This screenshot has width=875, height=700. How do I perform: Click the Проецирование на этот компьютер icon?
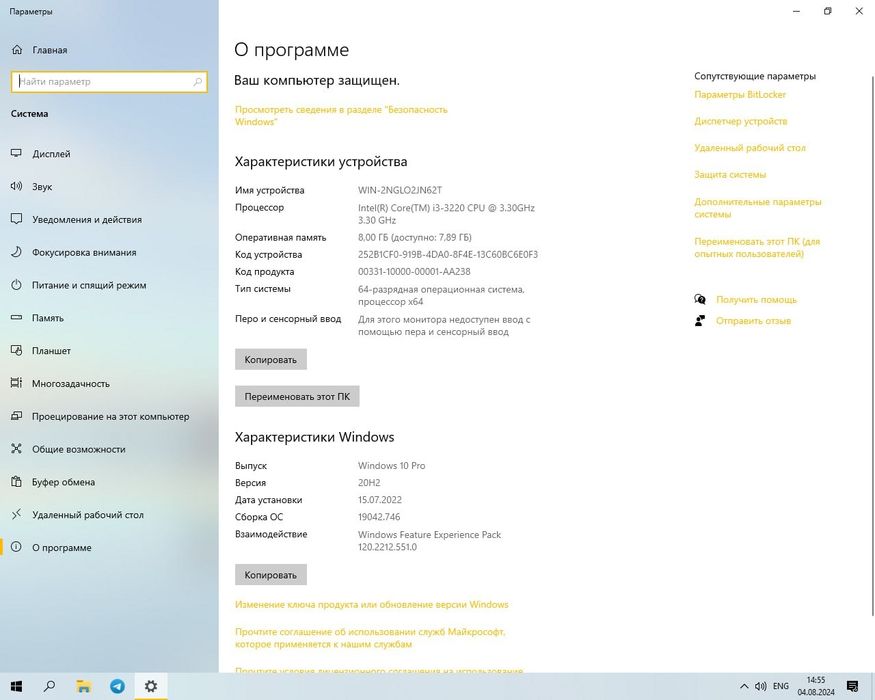point(16,416)
